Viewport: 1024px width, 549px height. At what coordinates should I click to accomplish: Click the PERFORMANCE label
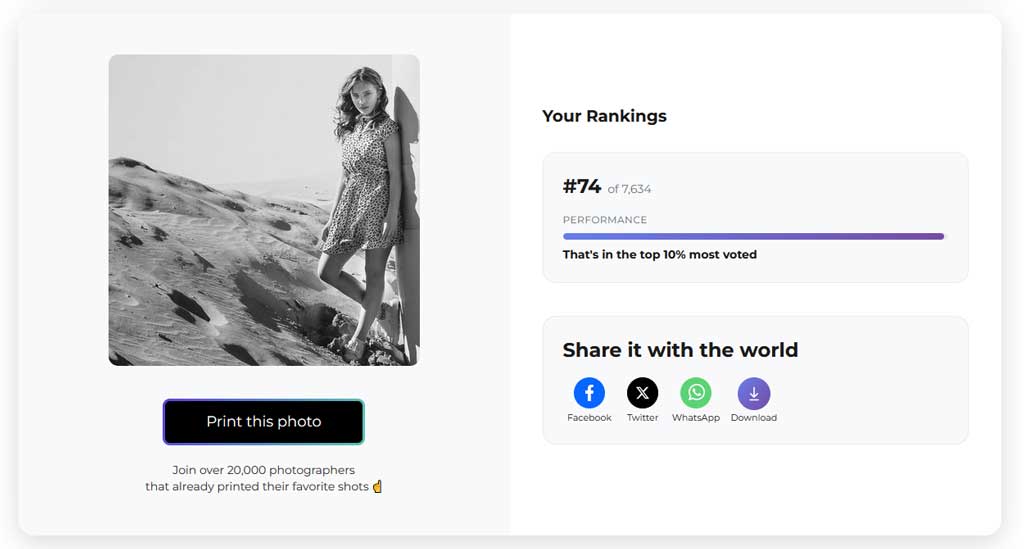(x=605, y=220)
